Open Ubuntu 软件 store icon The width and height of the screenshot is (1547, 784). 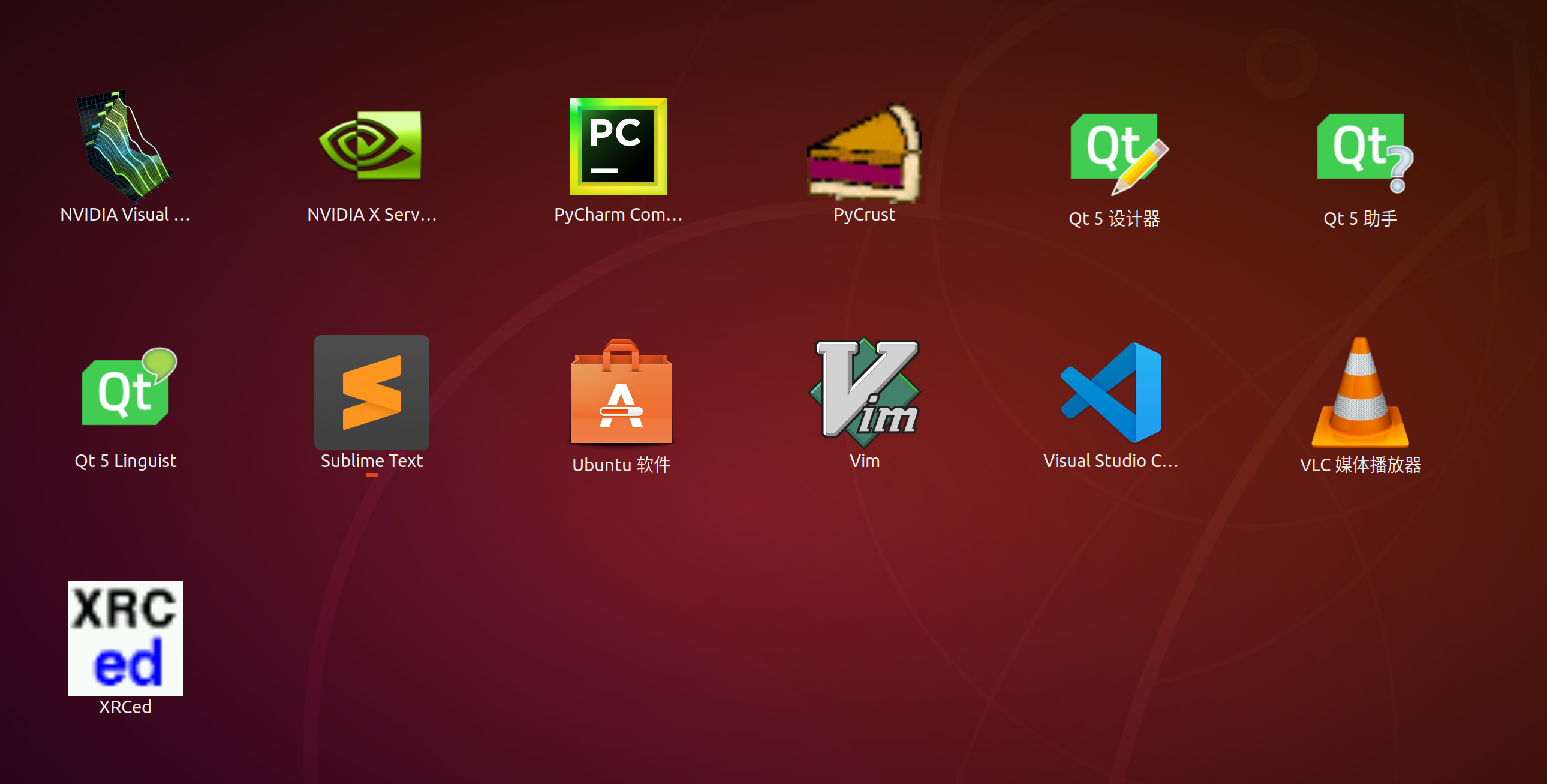coord(621,393)
